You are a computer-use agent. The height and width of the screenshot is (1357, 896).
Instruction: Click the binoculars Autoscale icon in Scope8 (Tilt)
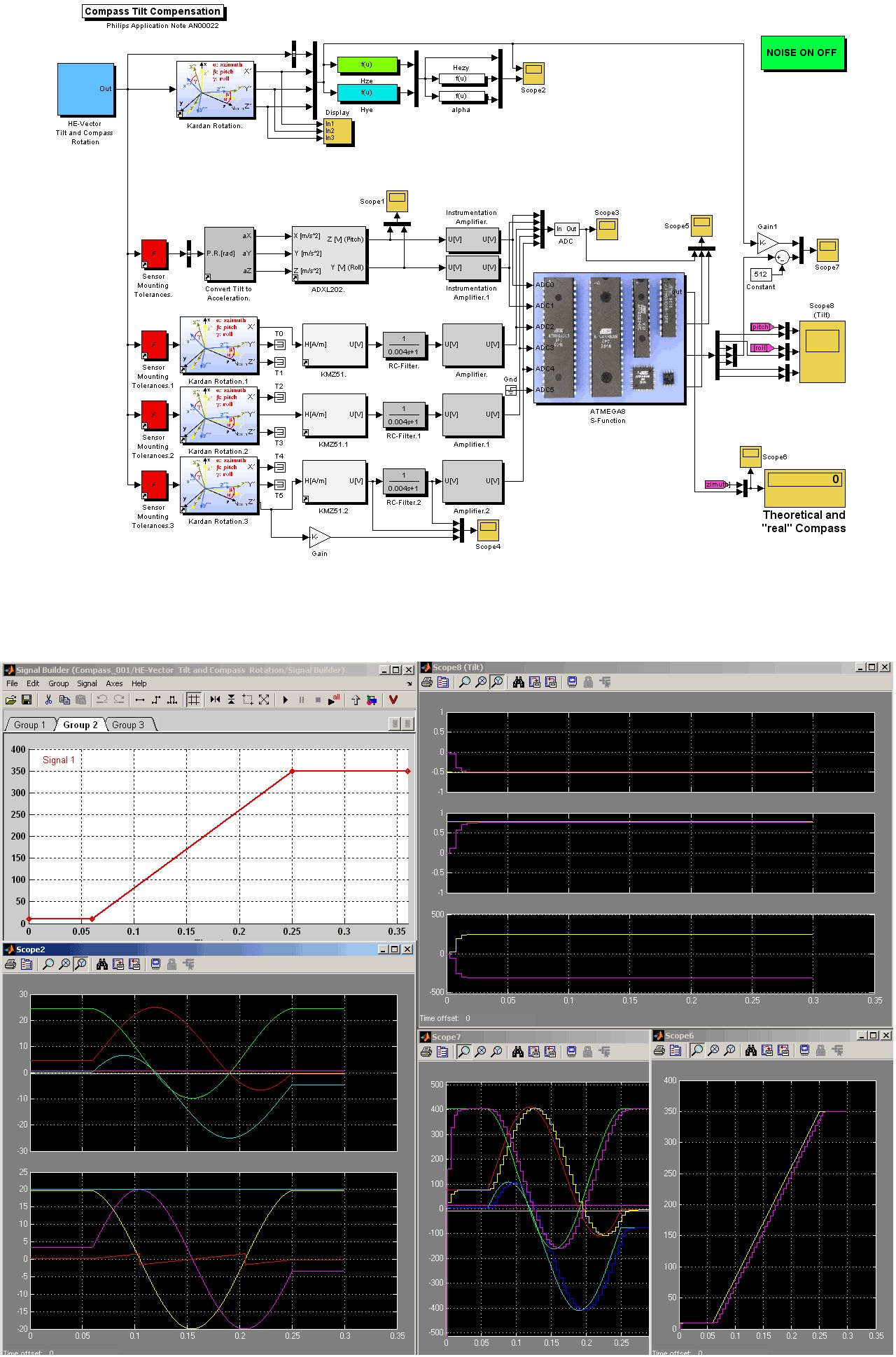(x=518, y=682)
